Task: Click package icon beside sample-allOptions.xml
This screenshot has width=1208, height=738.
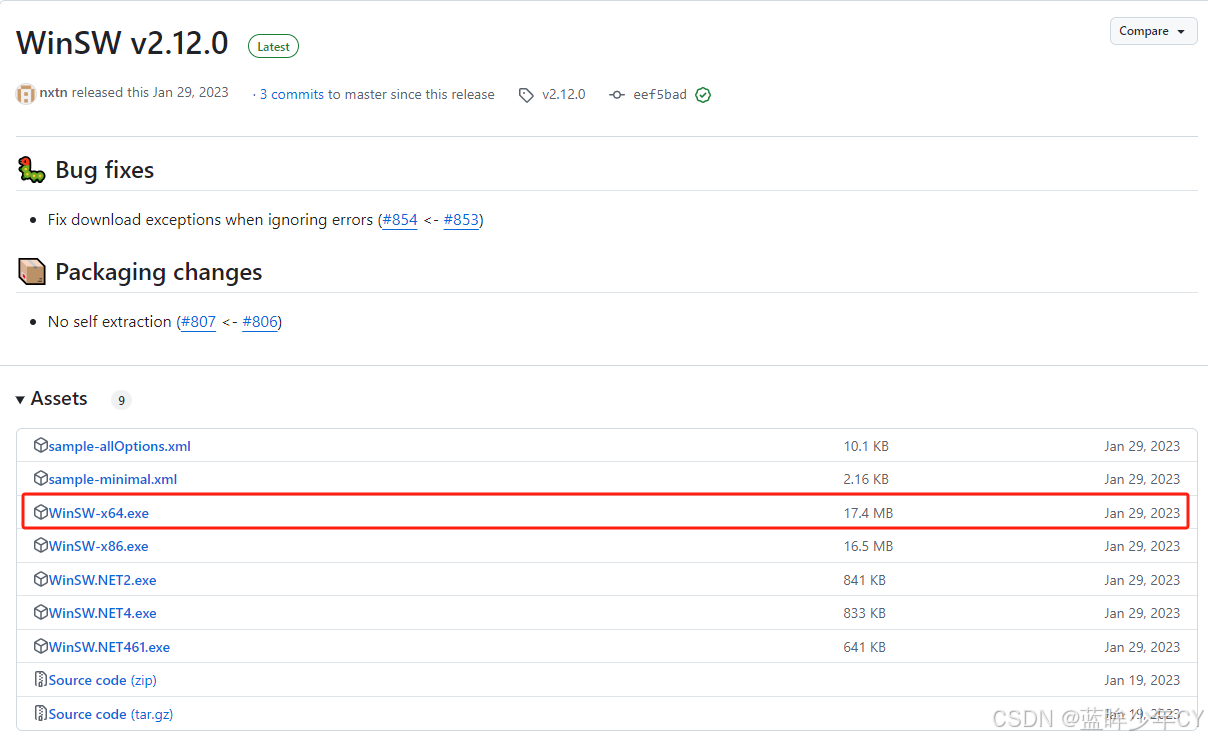Action: (41, 445)
